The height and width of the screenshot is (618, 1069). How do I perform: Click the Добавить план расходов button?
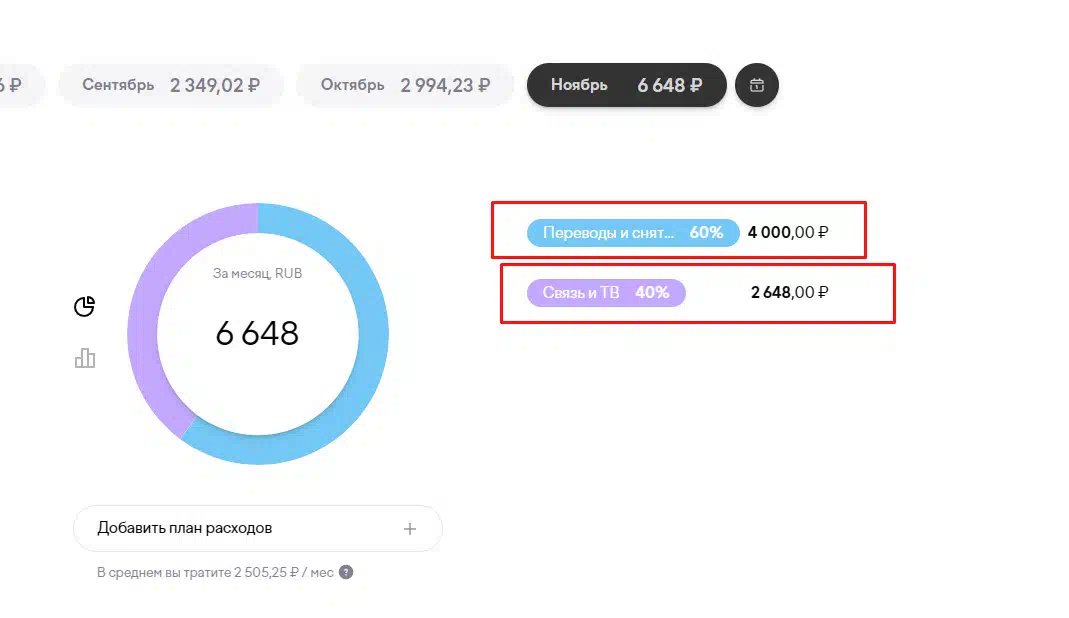[x=258, y=529]
